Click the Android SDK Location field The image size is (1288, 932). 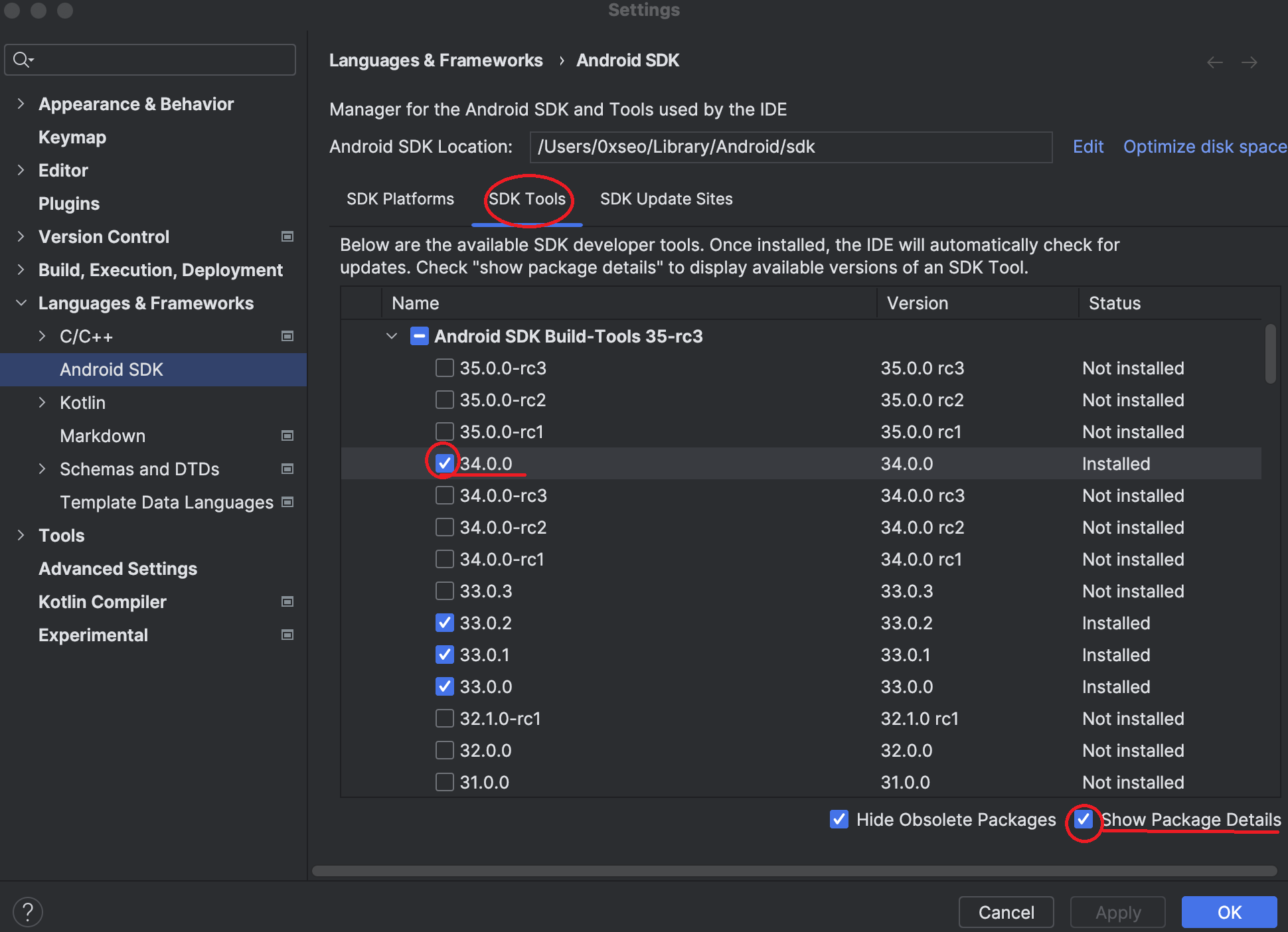coord(790,147)
